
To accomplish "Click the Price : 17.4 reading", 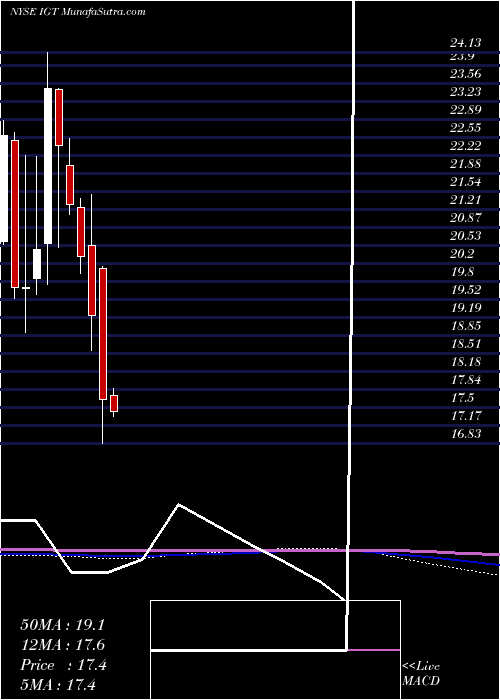I will [x=63, y=665].
